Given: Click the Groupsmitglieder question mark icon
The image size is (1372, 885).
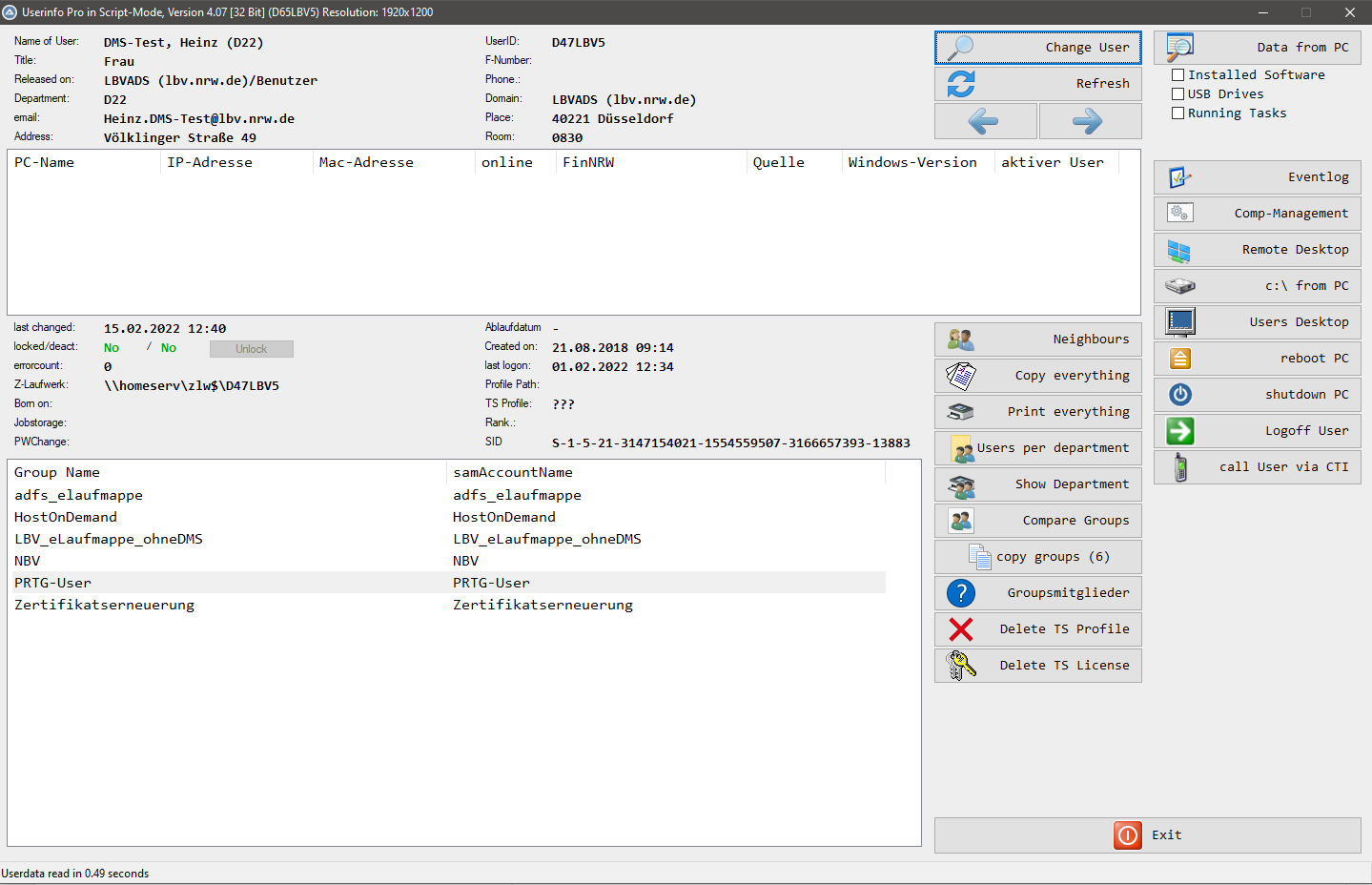Looking at the screenshot, I should (961, 593).
